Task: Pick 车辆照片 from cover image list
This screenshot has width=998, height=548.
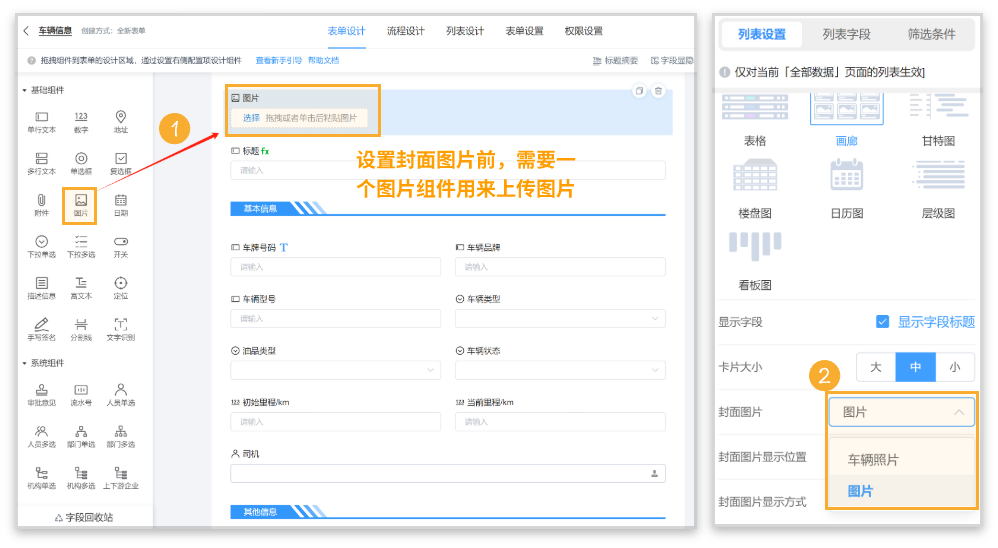Action: 901,460
